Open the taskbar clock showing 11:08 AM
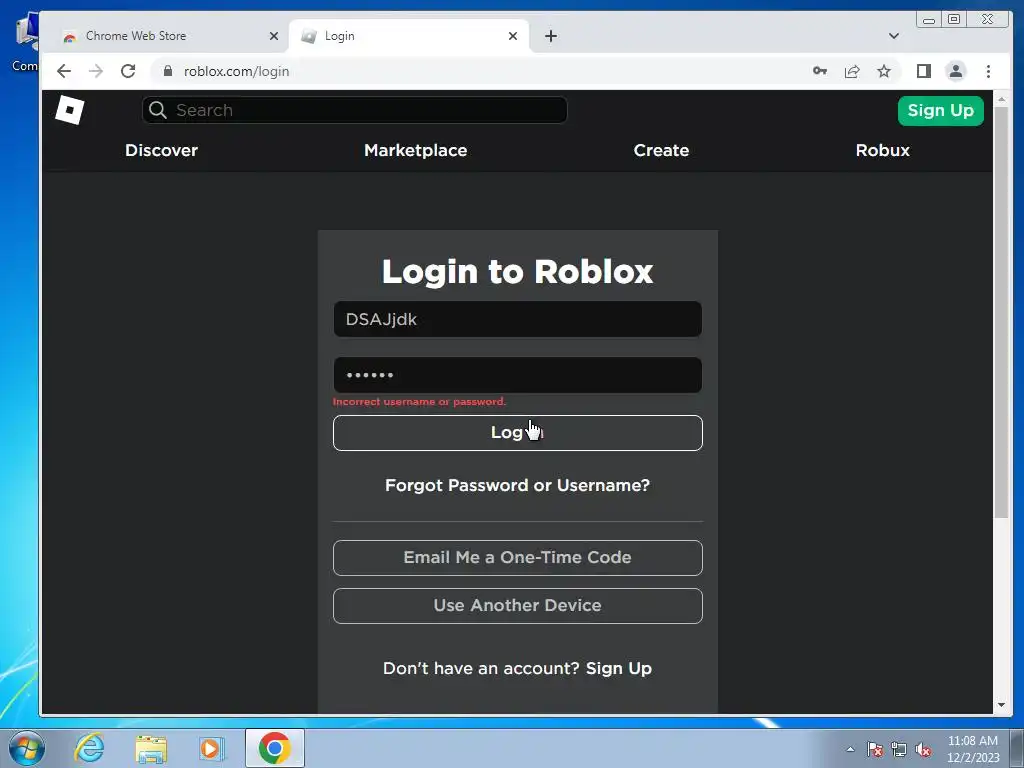 (972, 749)
